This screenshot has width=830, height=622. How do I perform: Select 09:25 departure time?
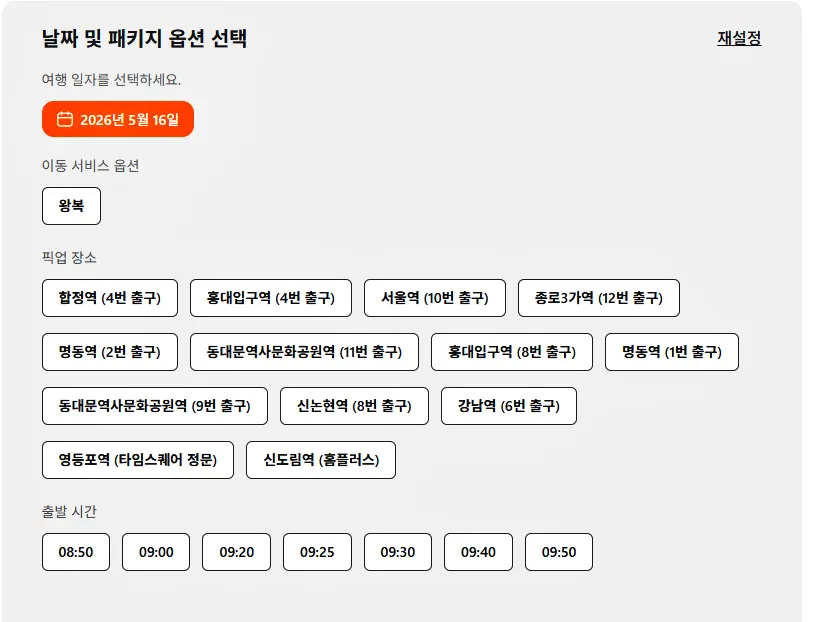[x=317, y=552]
